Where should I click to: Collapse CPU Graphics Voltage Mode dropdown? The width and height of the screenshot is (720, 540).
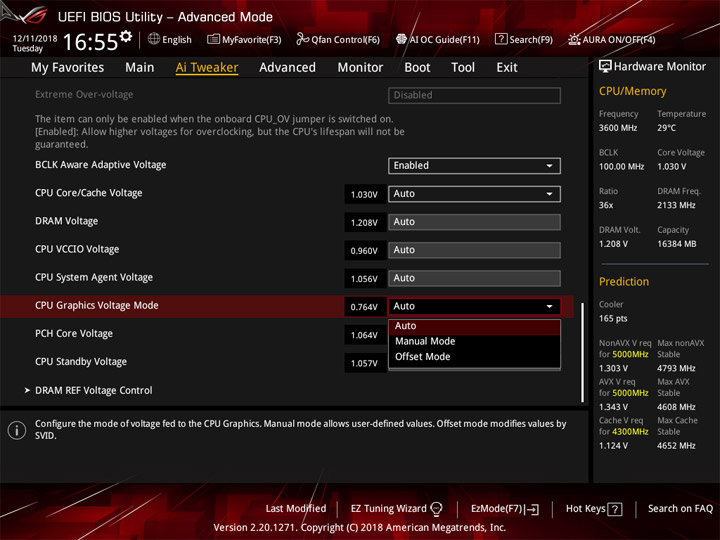[x=474, y=306]
